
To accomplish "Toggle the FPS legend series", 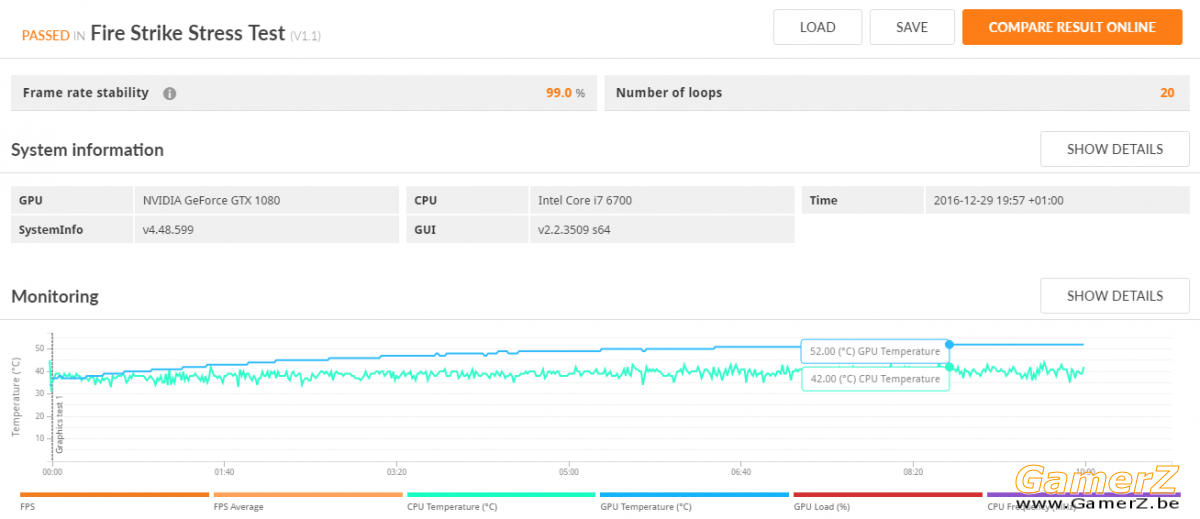I will [x=114, y=500].
